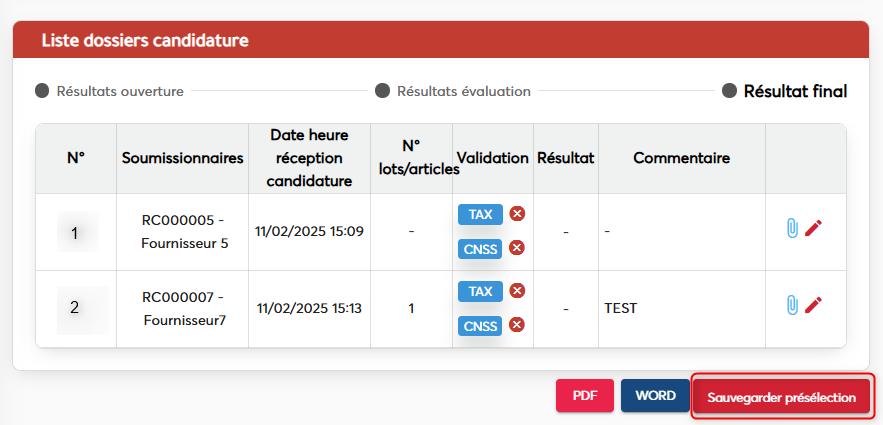Click the TAX badge in the RC000005 row
The width and height of the screenshot is (883, 425).
pos(480,214)
